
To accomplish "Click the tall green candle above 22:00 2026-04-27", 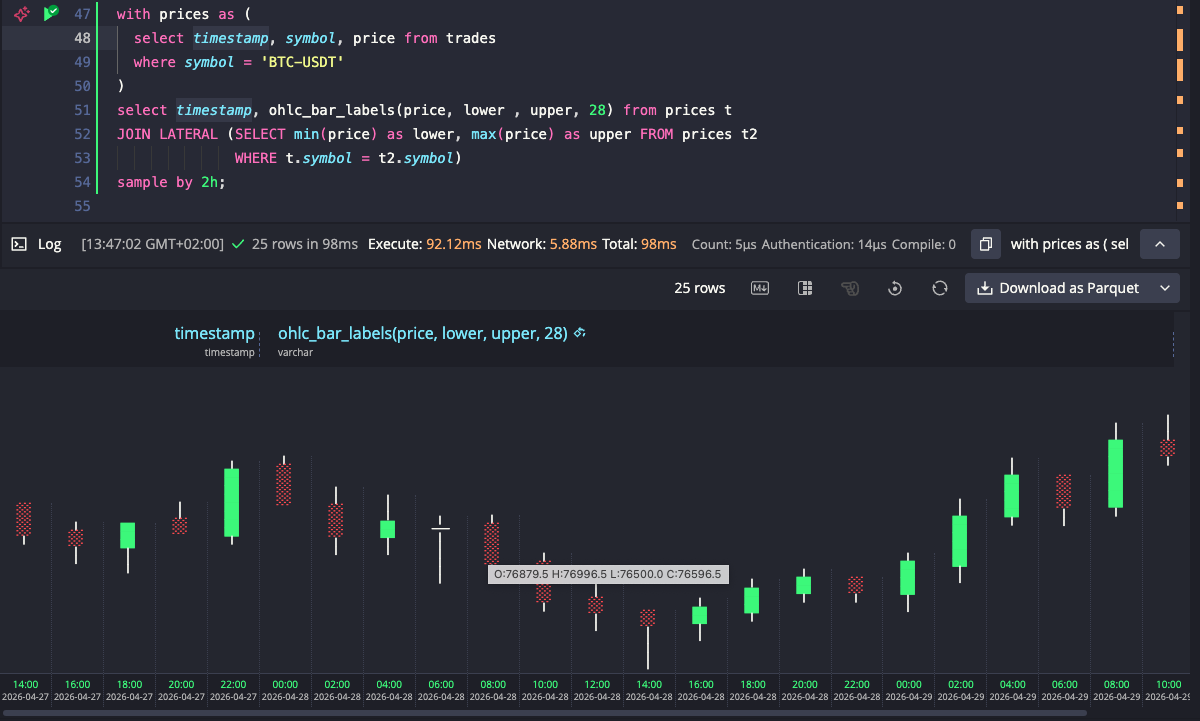I will click(x=231, y=503).
